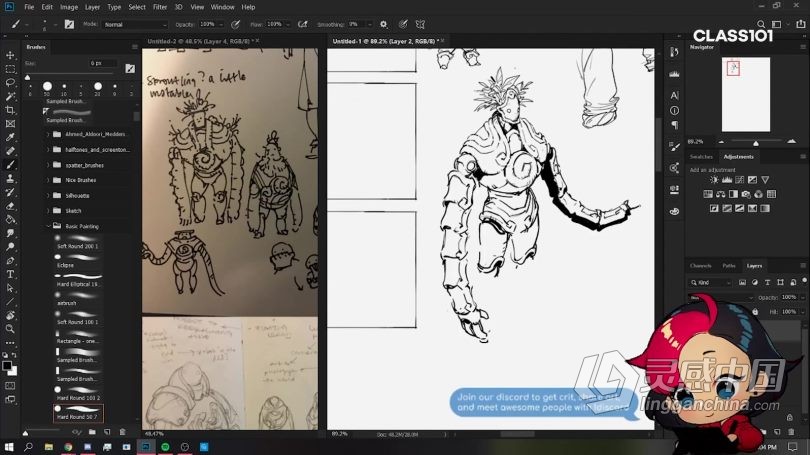Choose the Eclipse brush preset
Viewport: 810px width, 455px height.
click(x=78, y=260)
